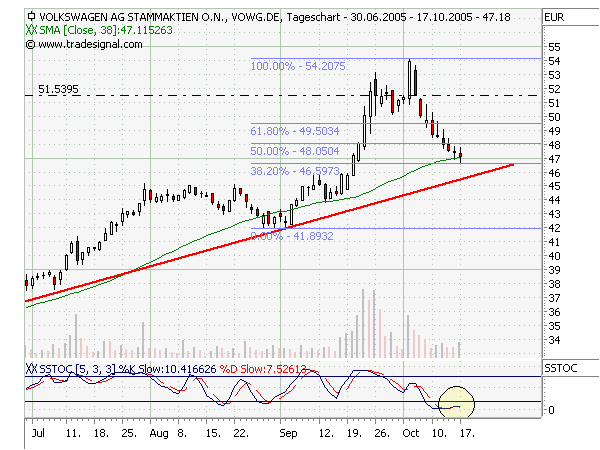600x450 pixels.
Task: Click the EUR currency label
Action: 554,18
